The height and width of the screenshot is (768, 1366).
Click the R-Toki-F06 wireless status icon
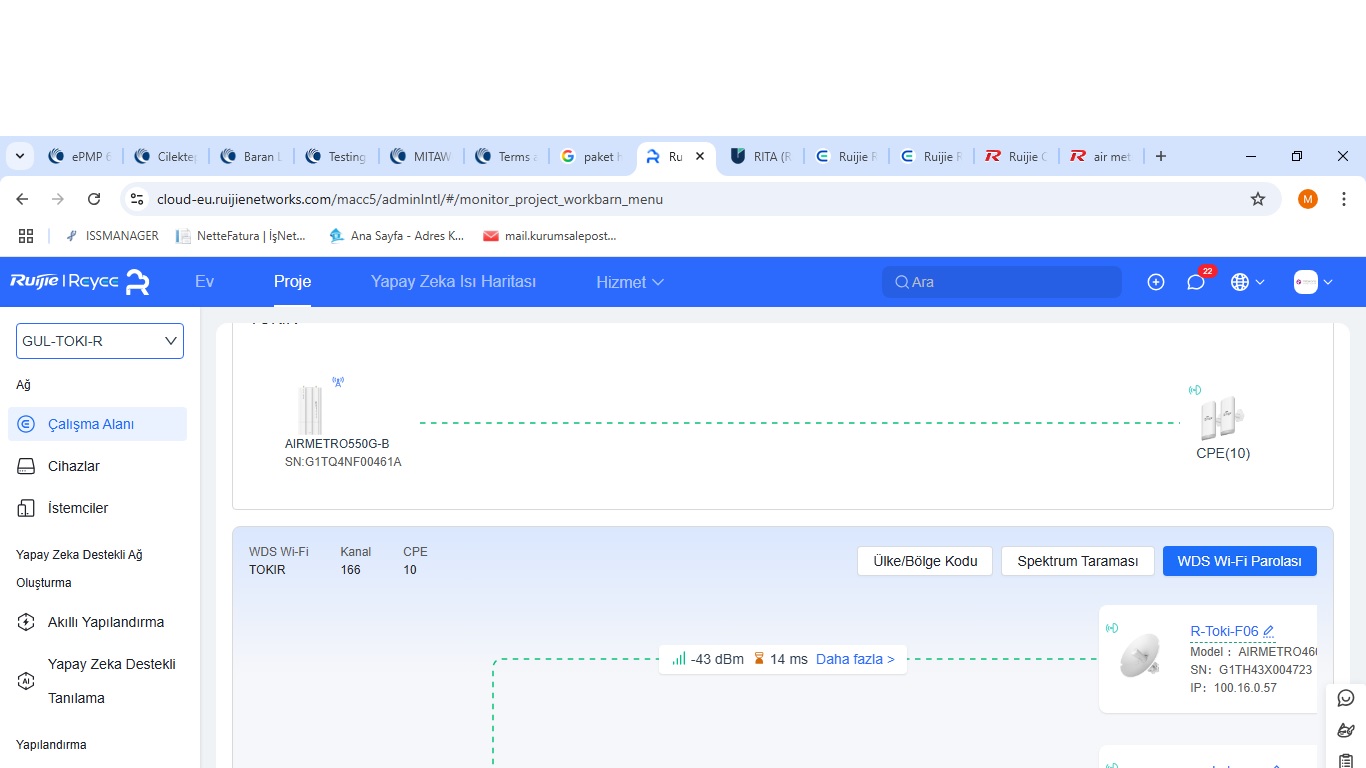coord(1111,628)
